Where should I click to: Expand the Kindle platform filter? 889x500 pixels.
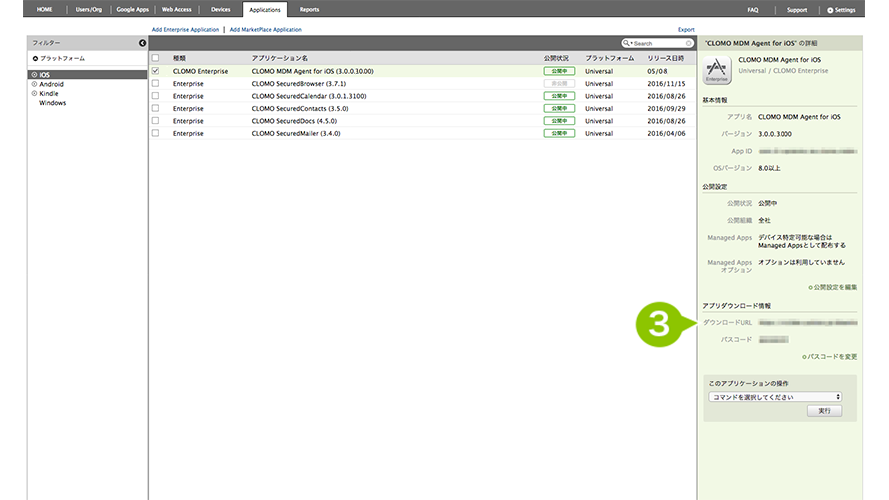[x=35, y=94]
